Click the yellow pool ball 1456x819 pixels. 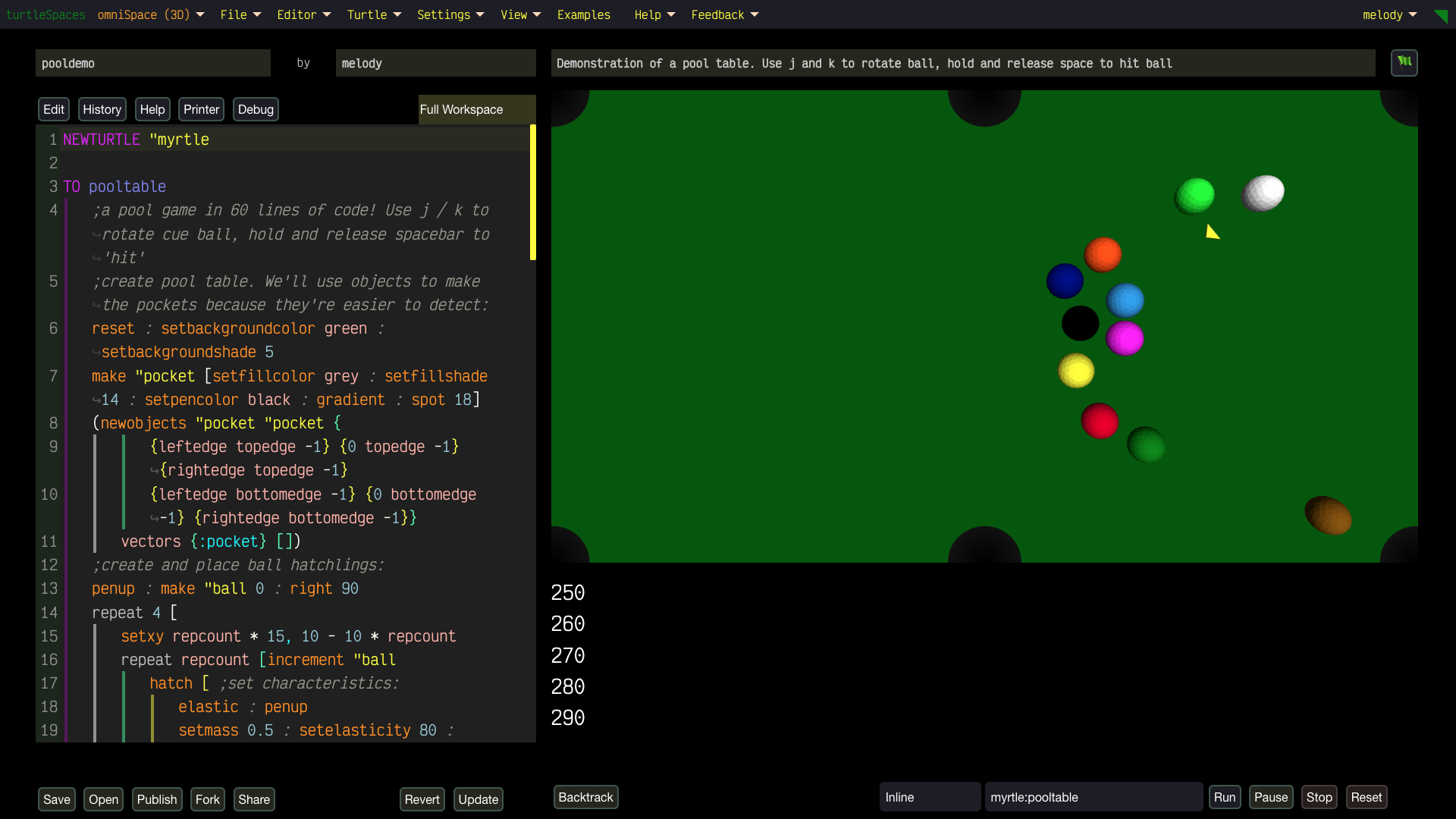1076,371
